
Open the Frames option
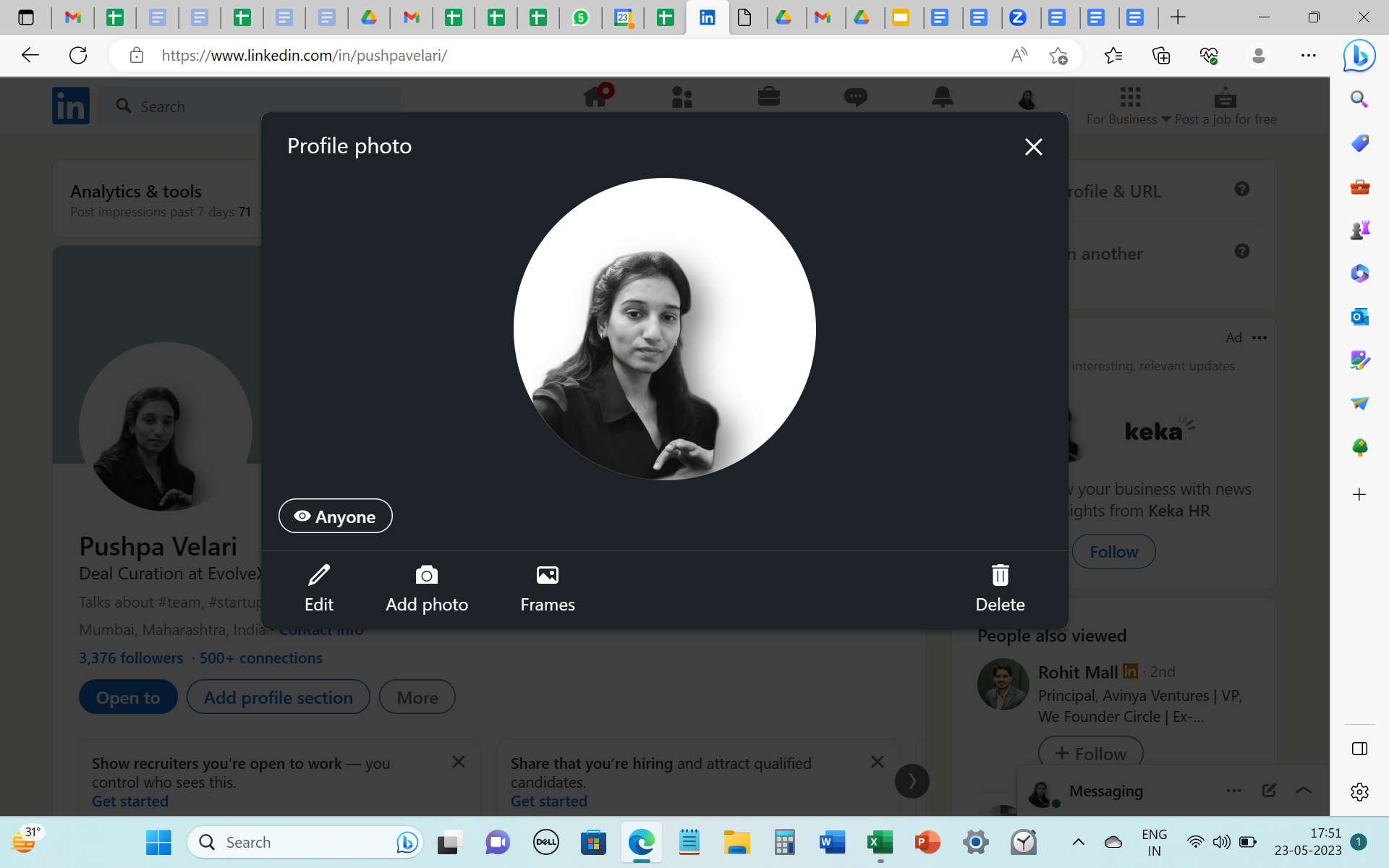[x=548, y=589]
